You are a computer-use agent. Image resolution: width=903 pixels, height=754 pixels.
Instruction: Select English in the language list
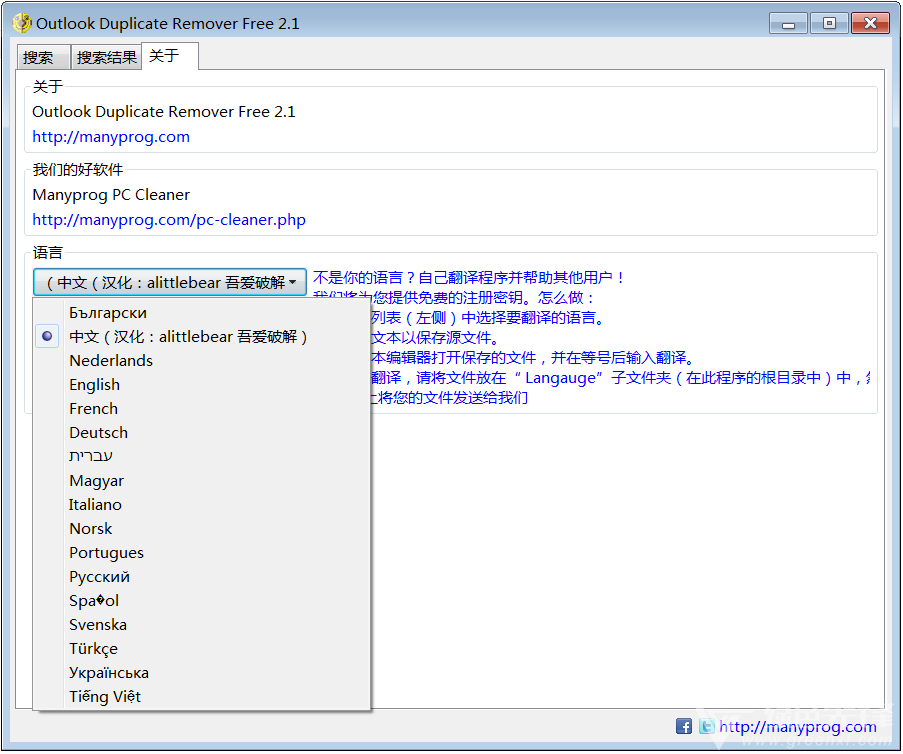click(202, 385)
